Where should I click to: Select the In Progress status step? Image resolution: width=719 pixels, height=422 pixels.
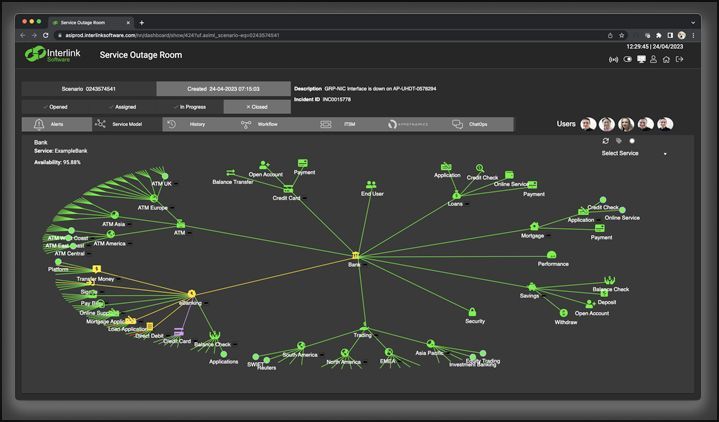click(x=190, y=107)
